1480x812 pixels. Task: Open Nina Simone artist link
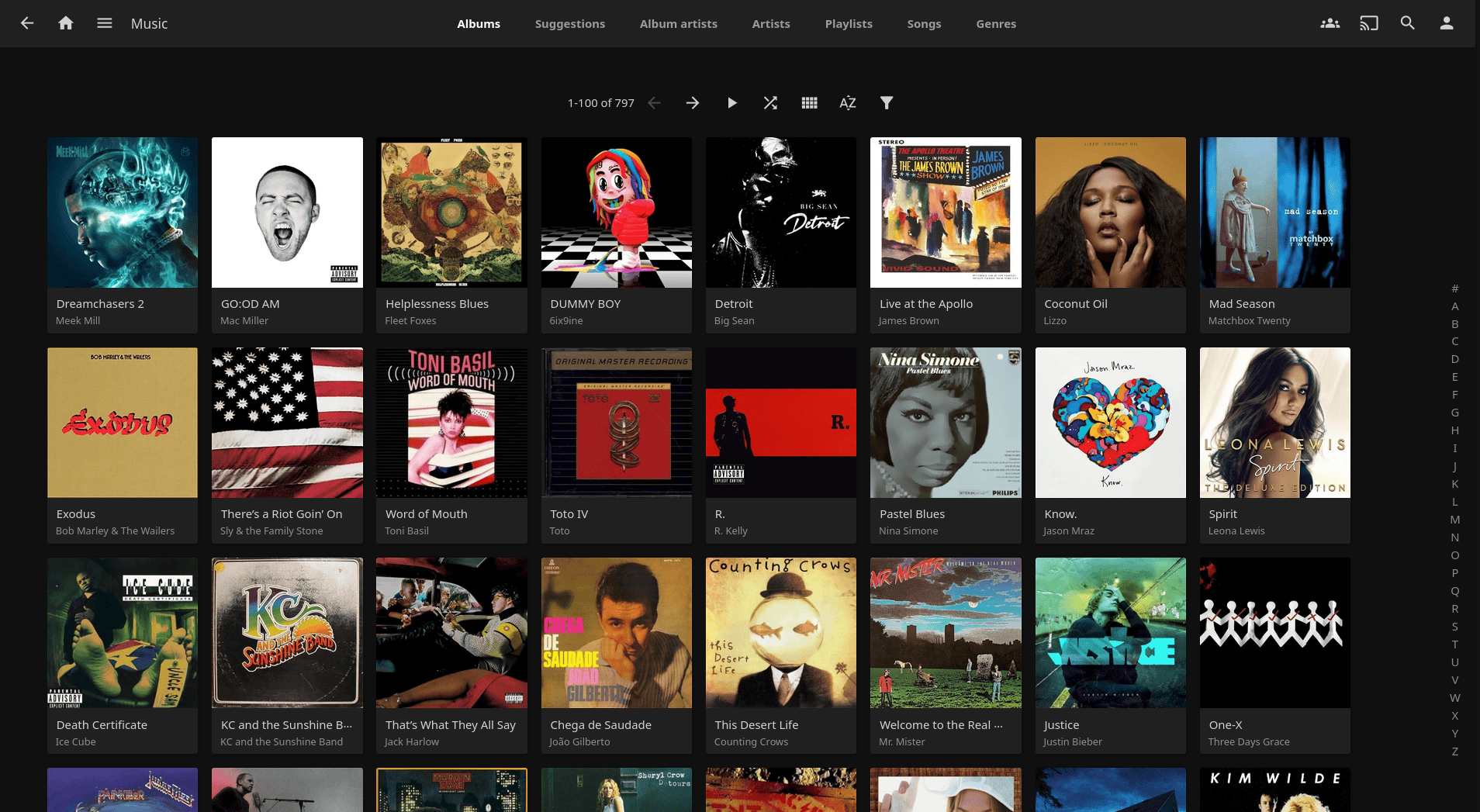908,530
